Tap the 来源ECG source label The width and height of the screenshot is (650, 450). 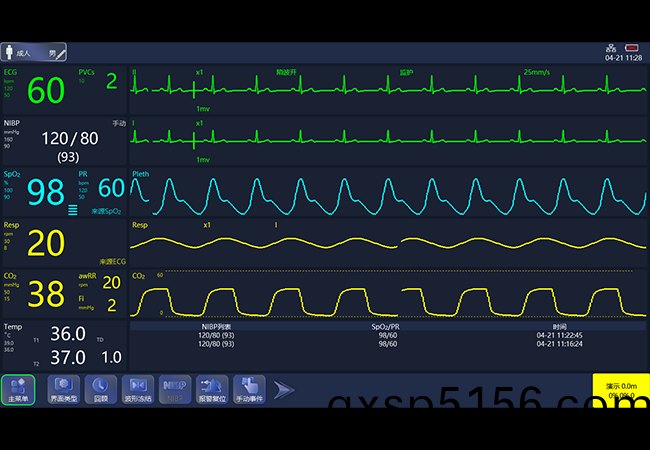click(112, 262)
